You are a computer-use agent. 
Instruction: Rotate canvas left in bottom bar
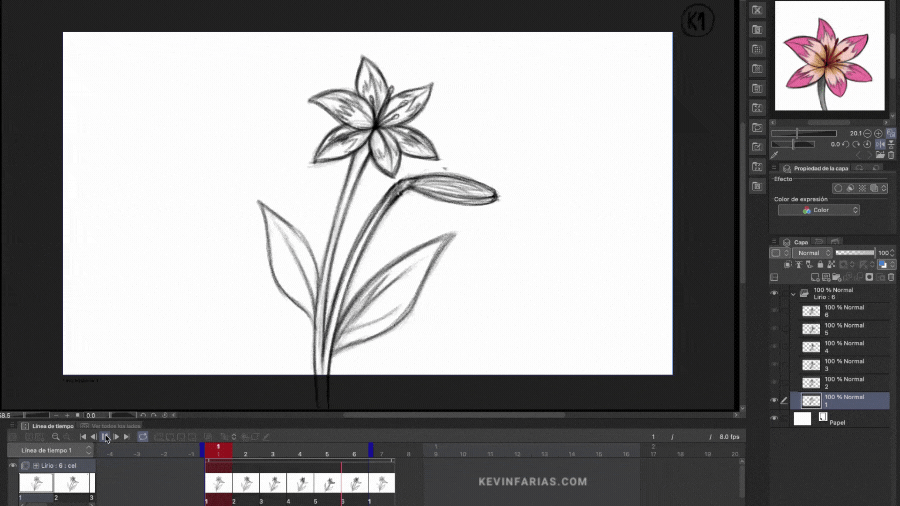143,415
